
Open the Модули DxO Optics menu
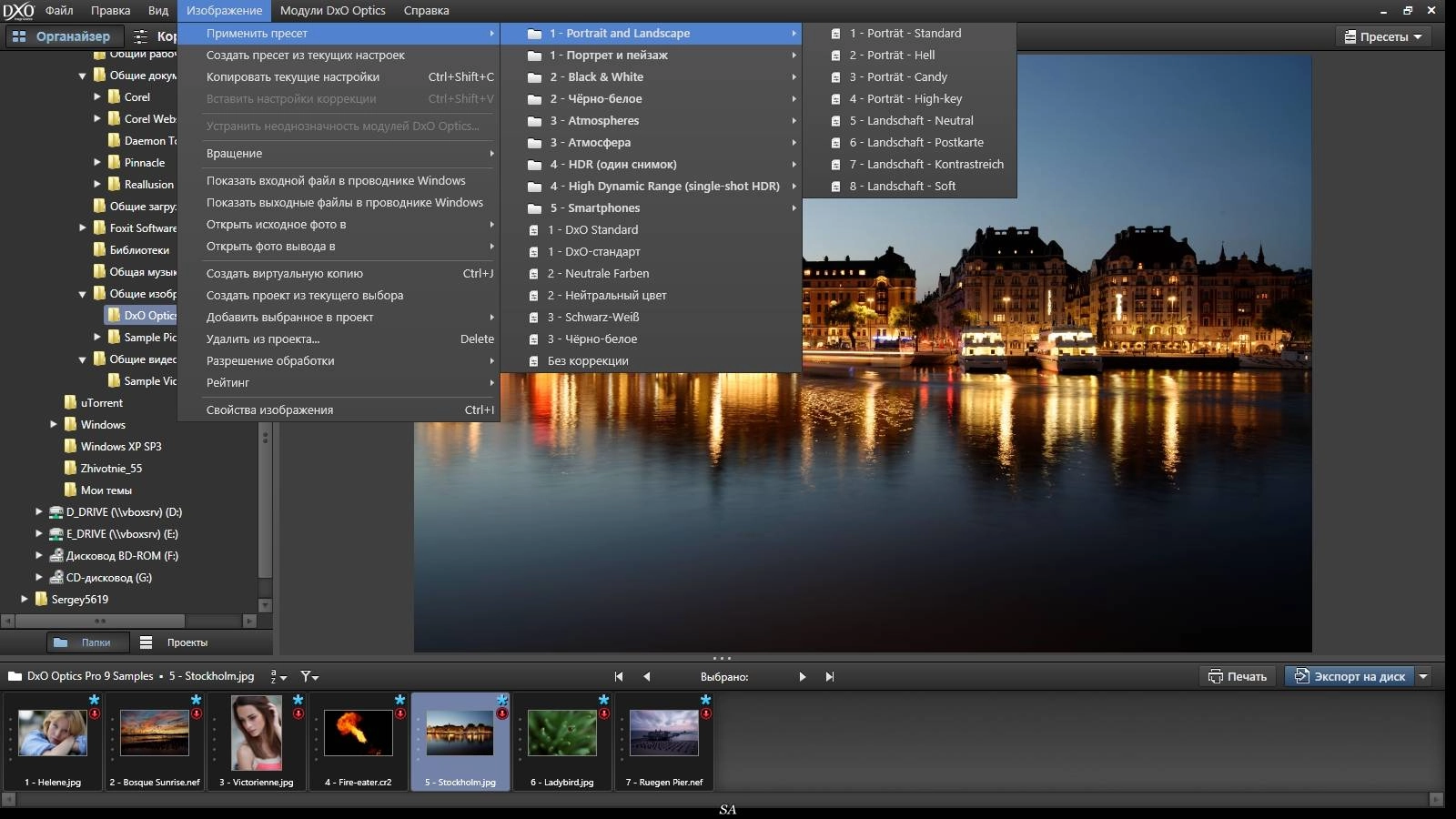[x=332, y=11]
